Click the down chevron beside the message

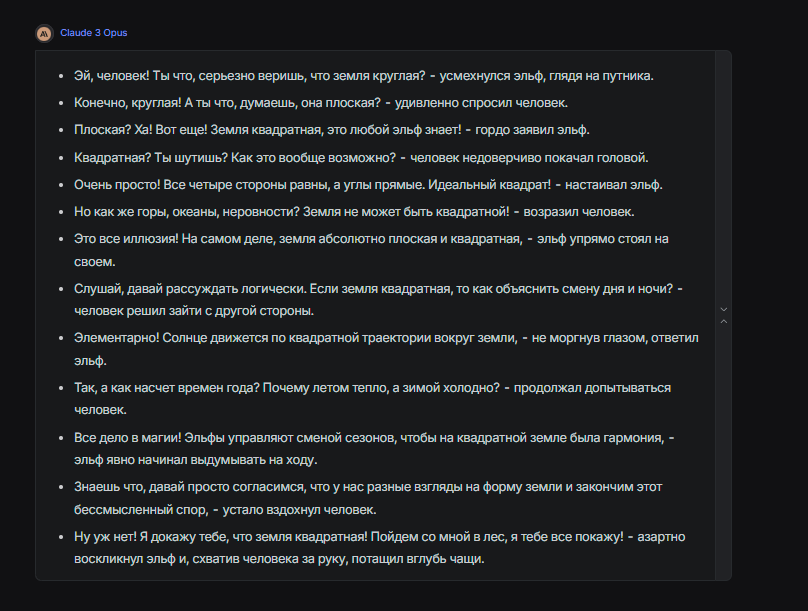pyautogui.click(x=723, y=310)
